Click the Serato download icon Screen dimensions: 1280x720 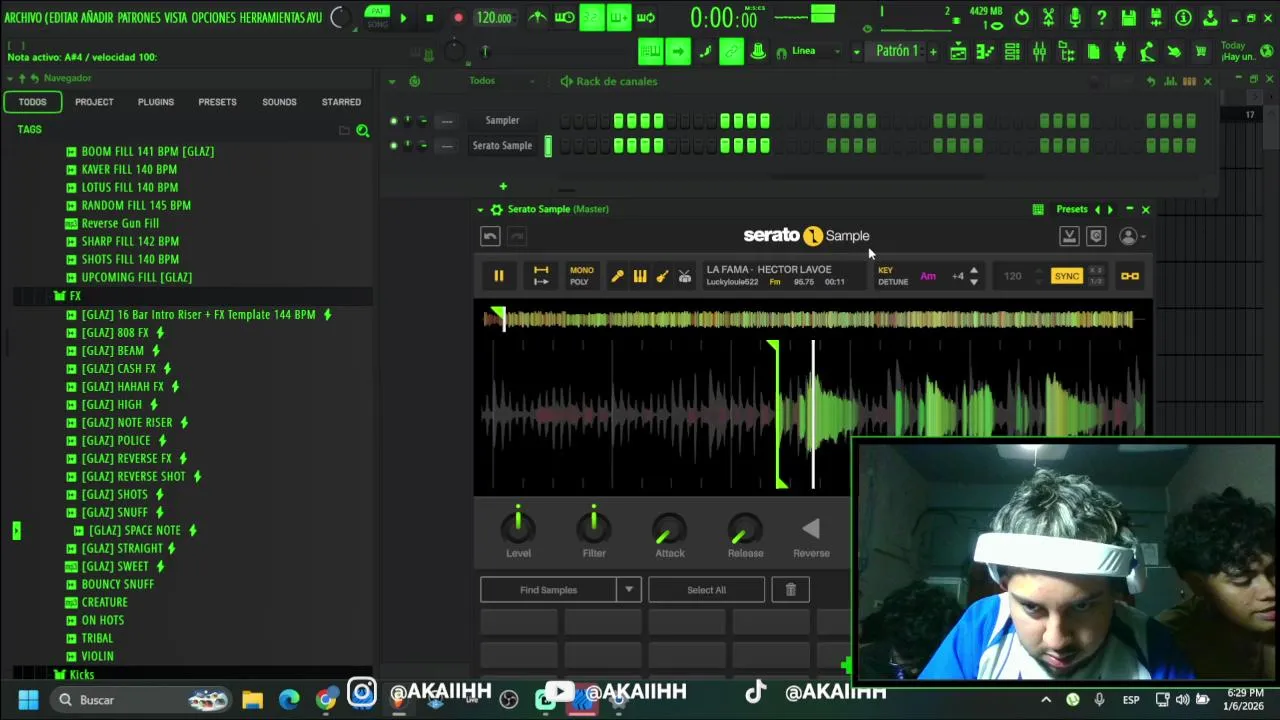(1069, 236)
